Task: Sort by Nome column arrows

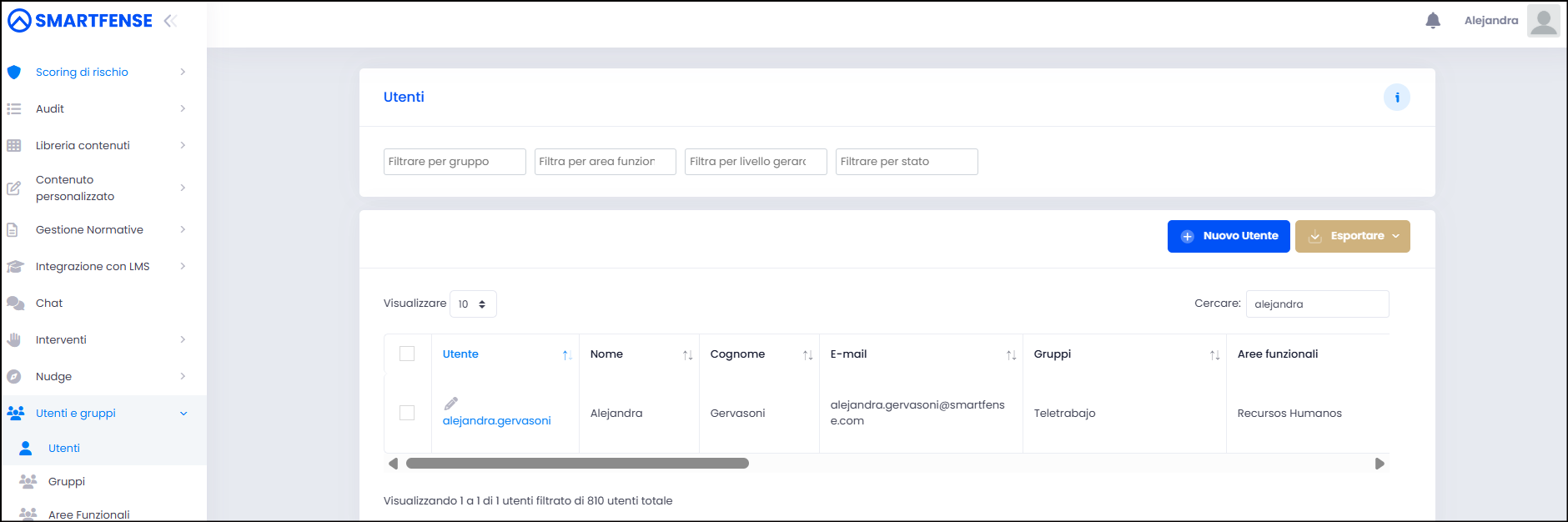Action: (687, 355)
